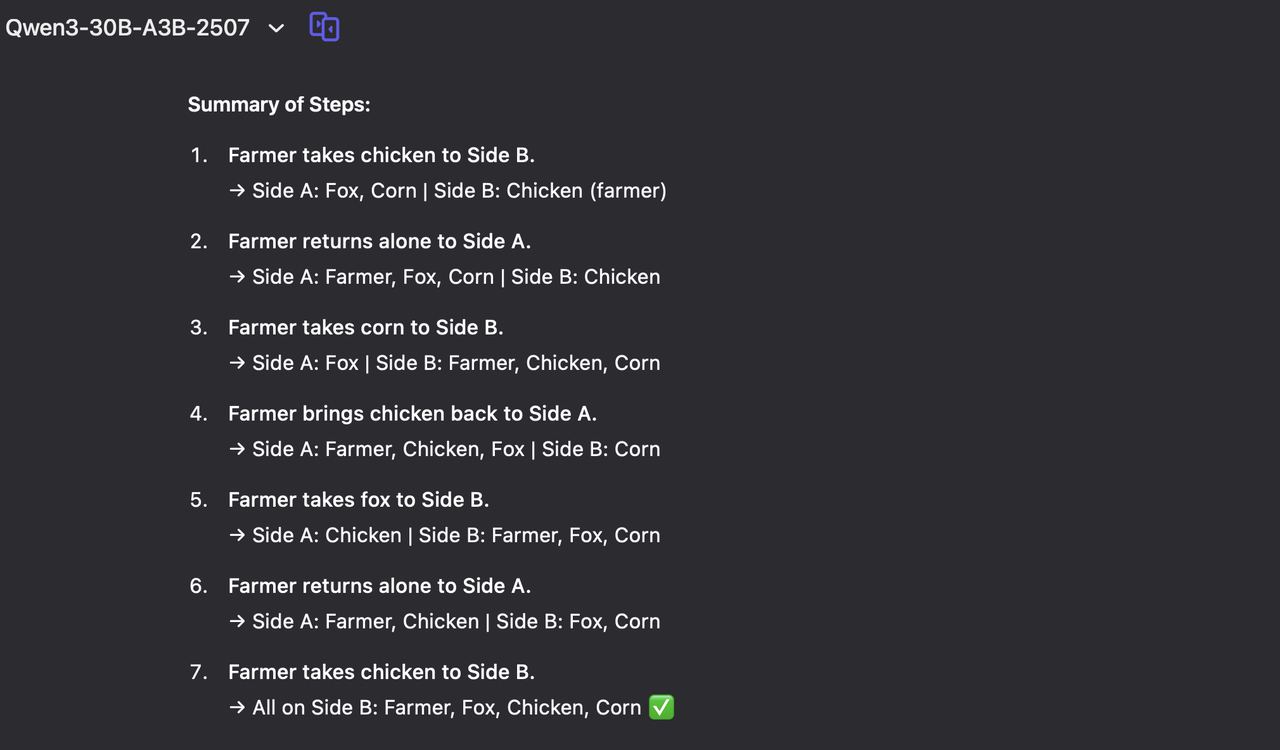Viewport: 1280px width, 750px height.
Task: Expand the chevron beside the model name
Action: pyautogui.click(x=277, y=29)
